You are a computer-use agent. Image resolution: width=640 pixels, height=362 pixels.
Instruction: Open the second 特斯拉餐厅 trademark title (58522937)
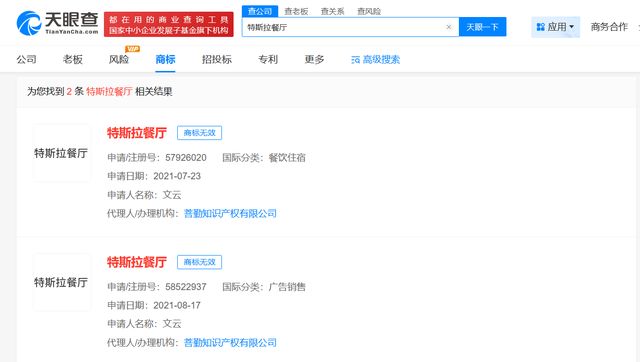pyautogui.click(x=137, y=262)
